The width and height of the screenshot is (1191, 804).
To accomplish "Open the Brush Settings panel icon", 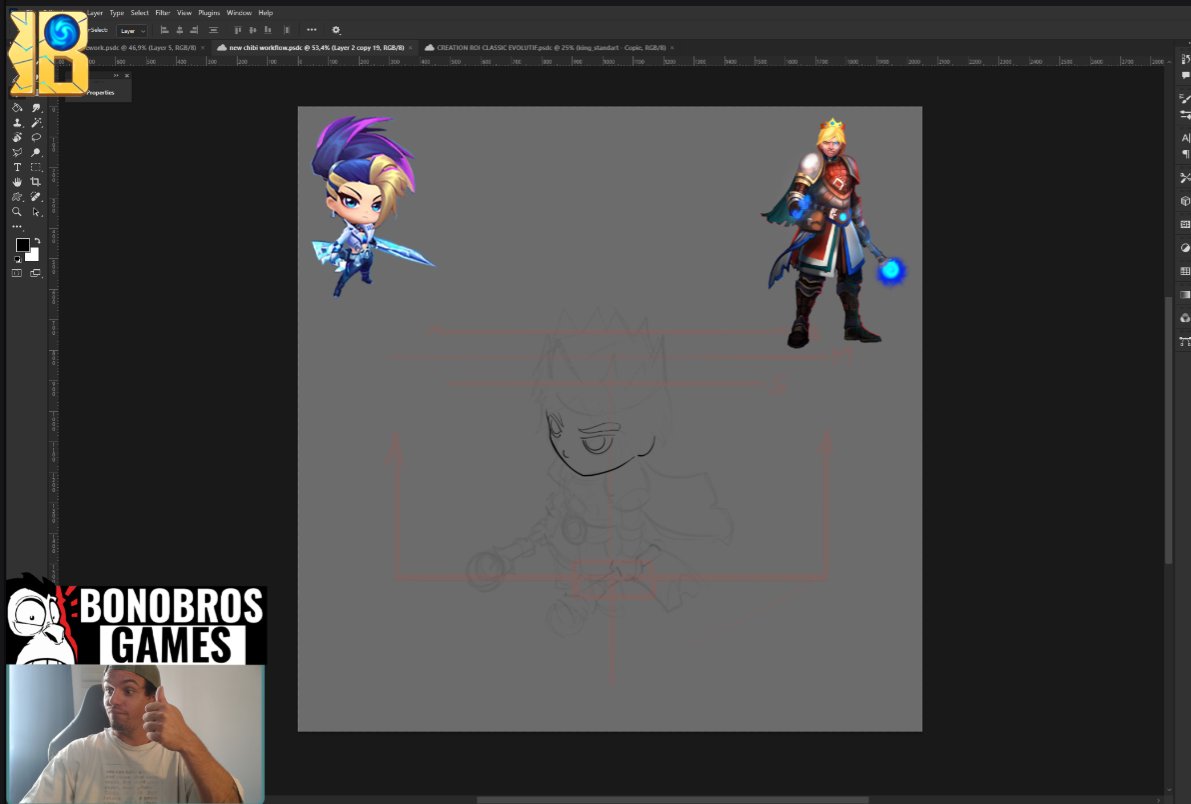I will point(1184,98).
